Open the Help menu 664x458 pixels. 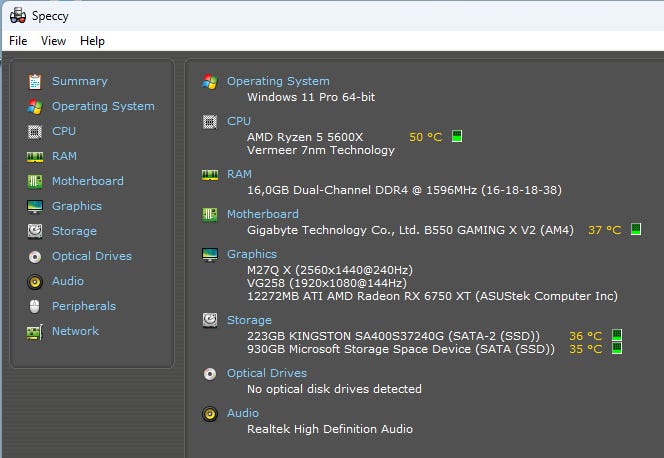point(92,41)
